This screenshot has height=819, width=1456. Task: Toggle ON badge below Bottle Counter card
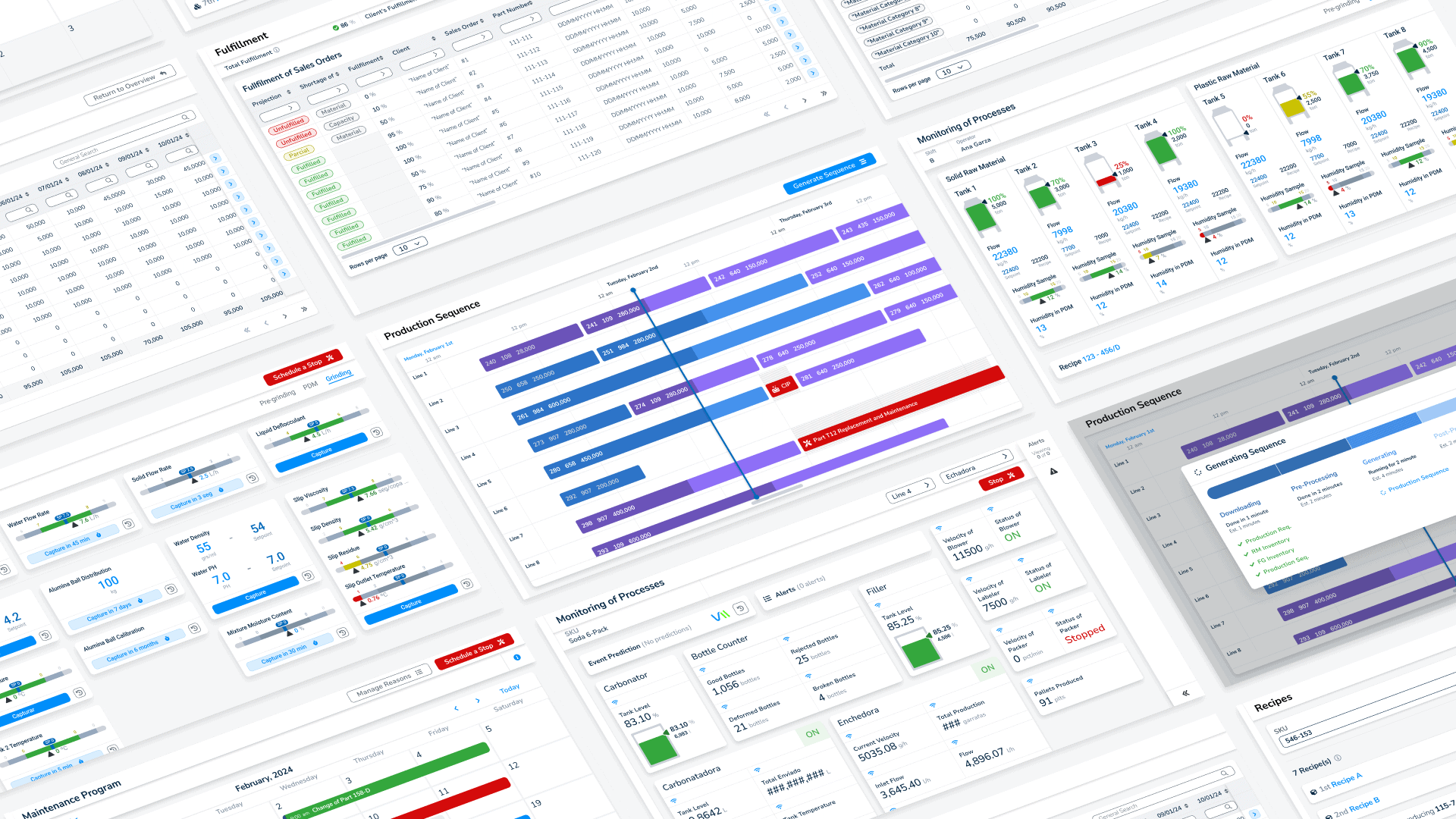[812, 733]
